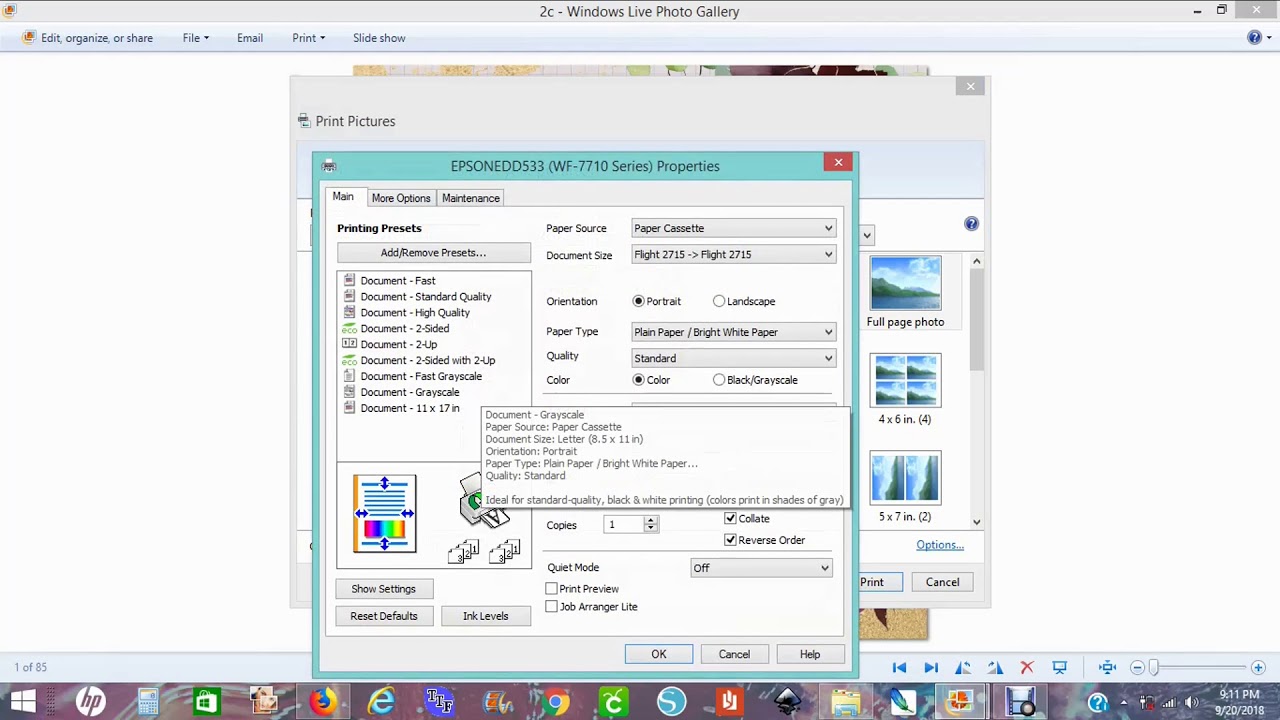This screenshot has width=1280, height=720.
Task: Switch to More Options tab
Action: [401, 198]
